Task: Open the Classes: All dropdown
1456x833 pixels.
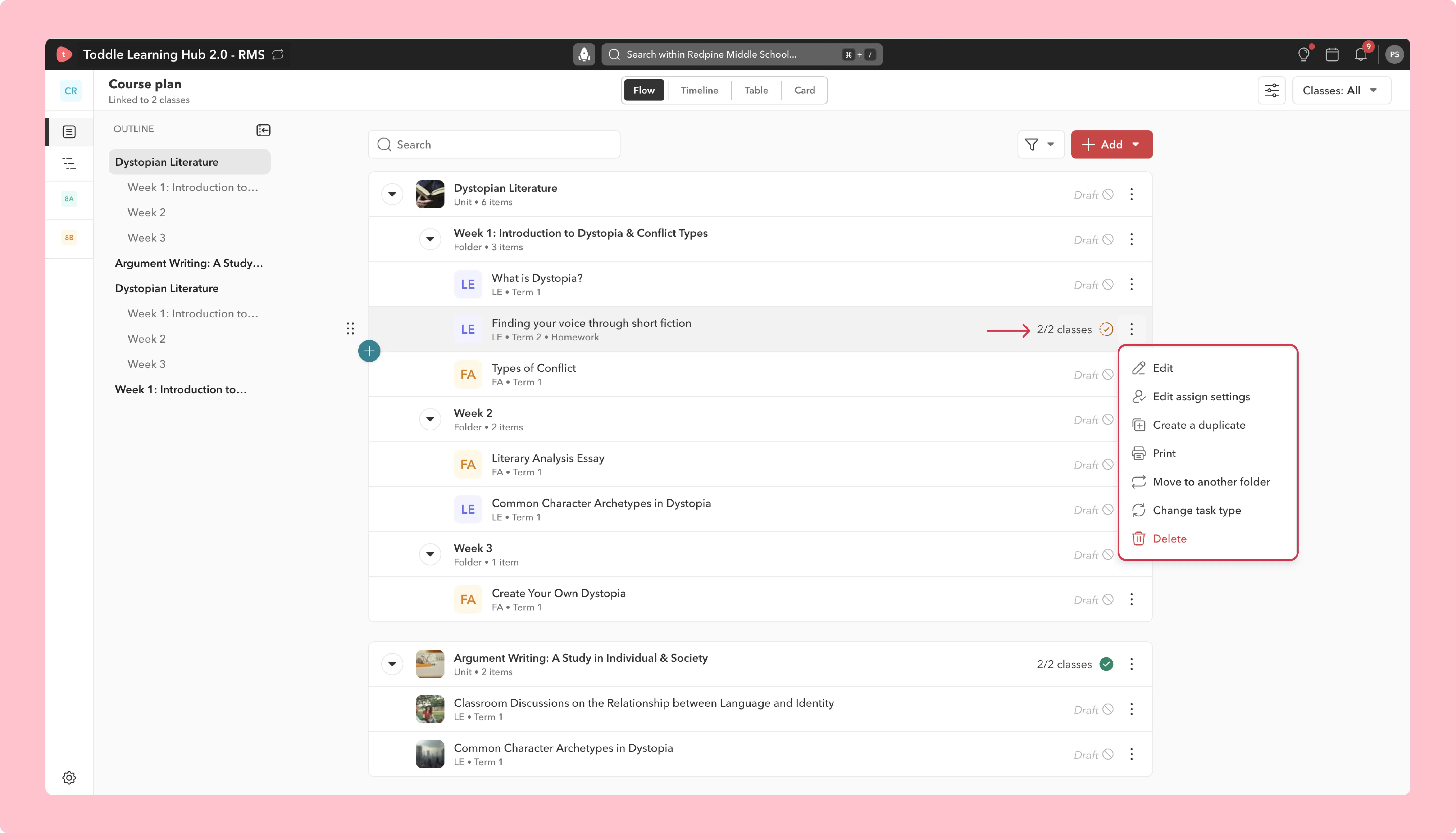Action: click(1341, 91)
